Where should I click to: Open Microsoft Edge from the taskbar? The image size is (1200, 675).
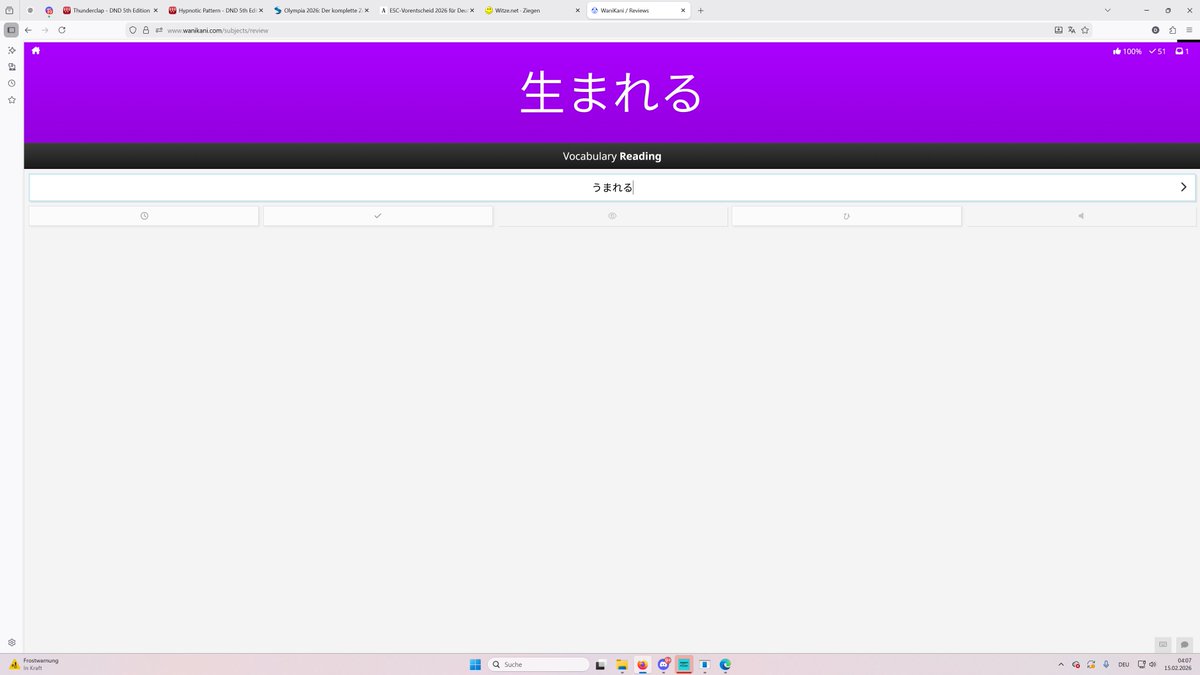(725, 664)
